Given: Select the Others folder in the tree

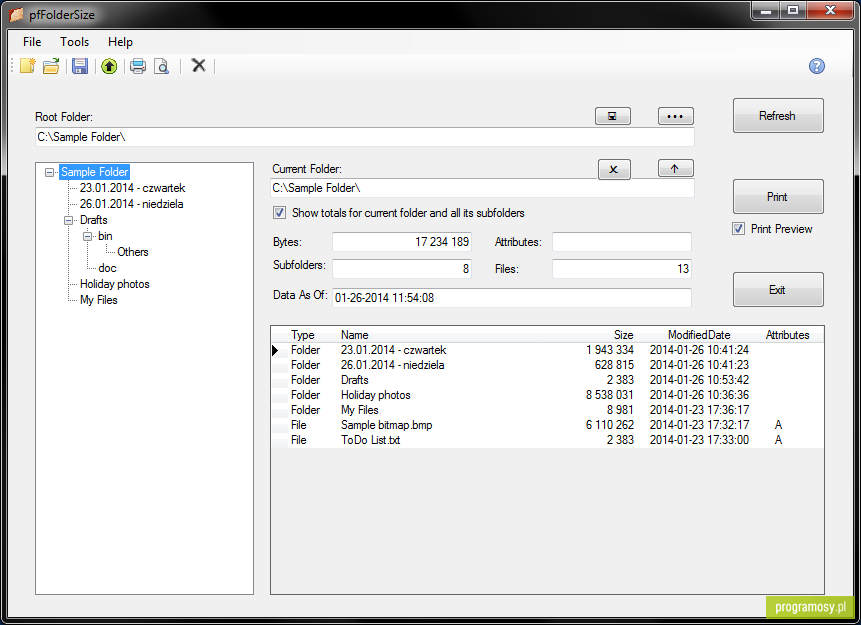Looking at the screenshot, I should (x=133, y=252).
